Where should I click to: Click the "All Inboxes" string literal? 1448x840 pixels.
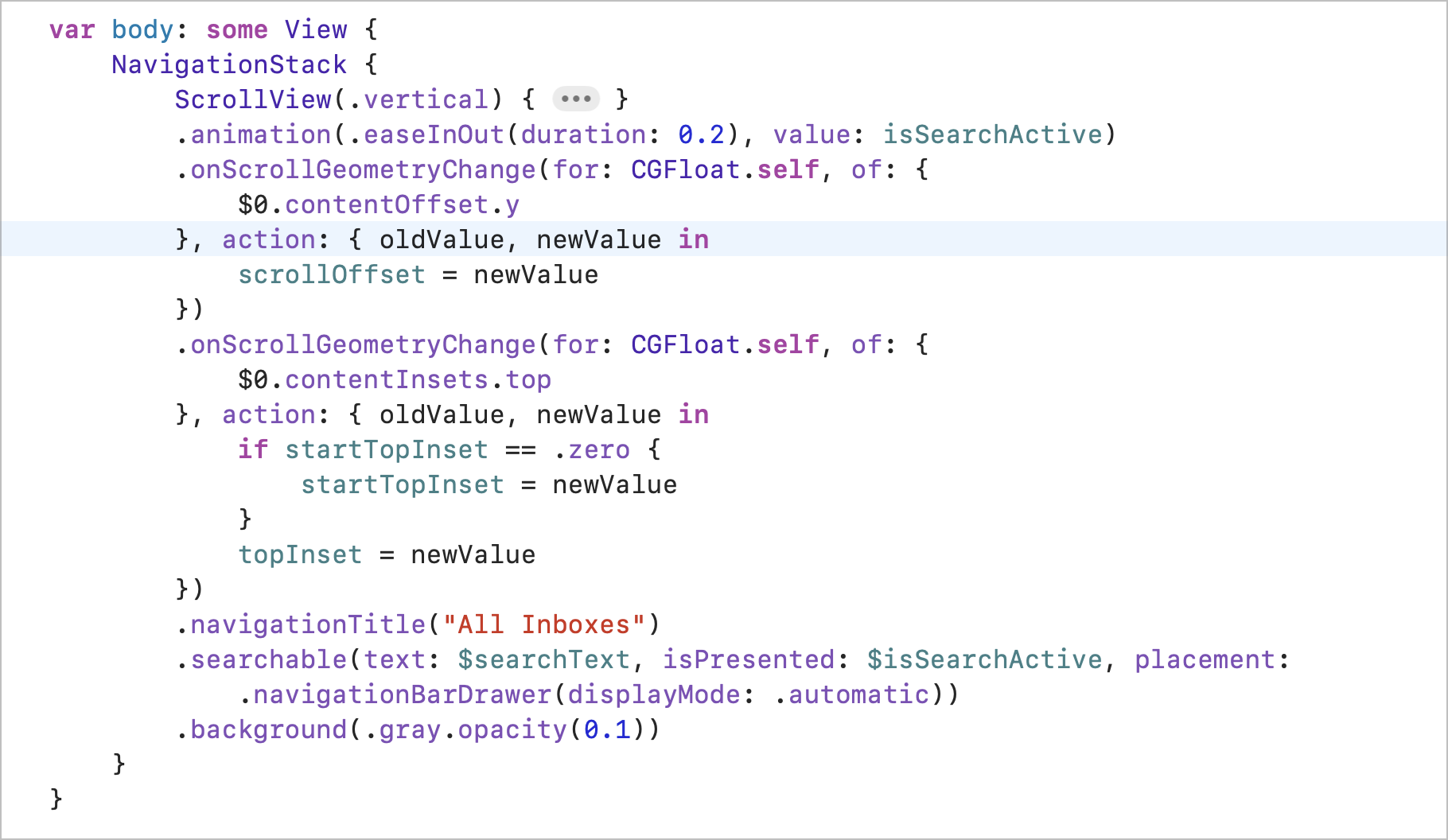coord(544,624)
